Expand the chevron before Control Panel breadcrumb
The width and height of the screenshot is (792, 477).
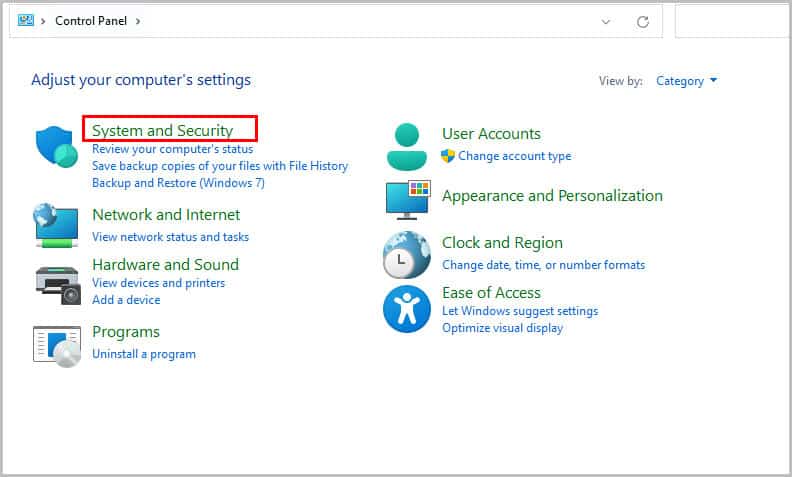coord(43,21)
